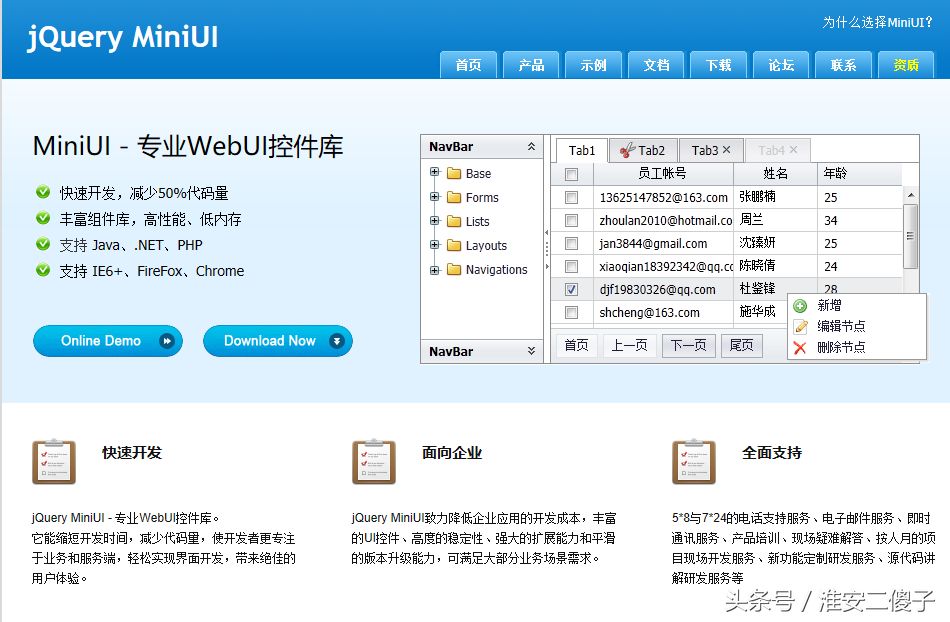
Task: Click the Layouts folder icon
Action: pos(454,245)
